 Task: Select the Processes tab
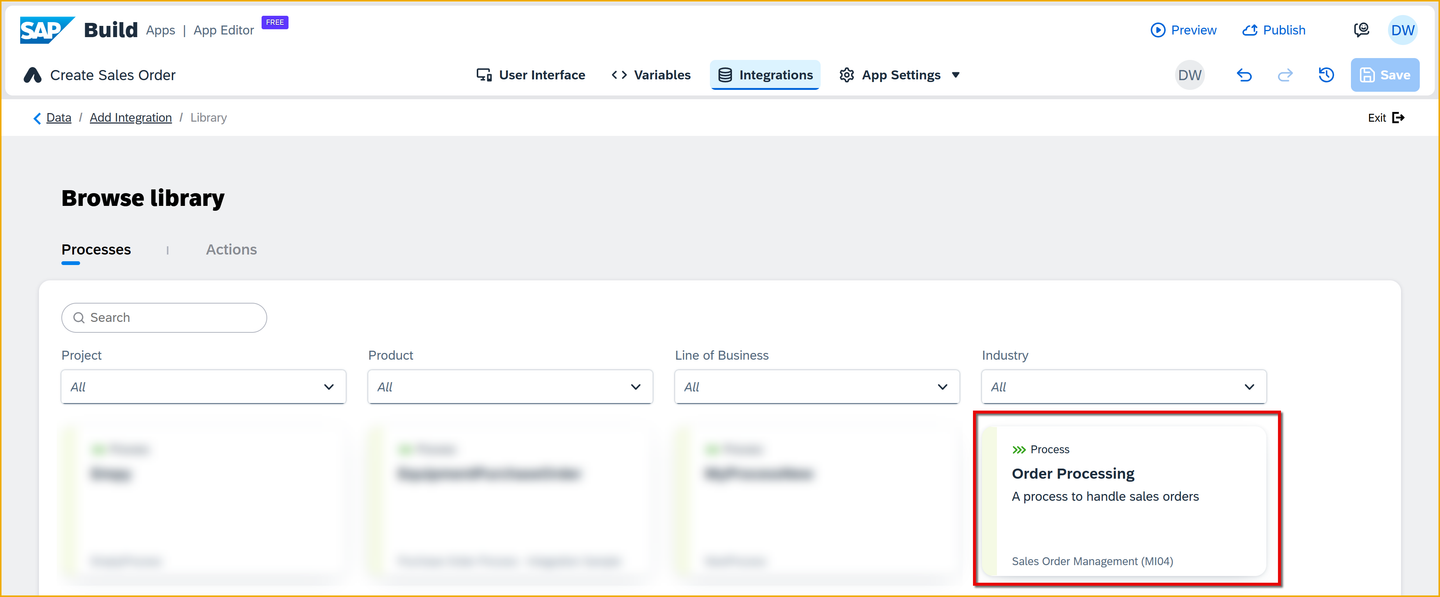[x=96, y=250]
